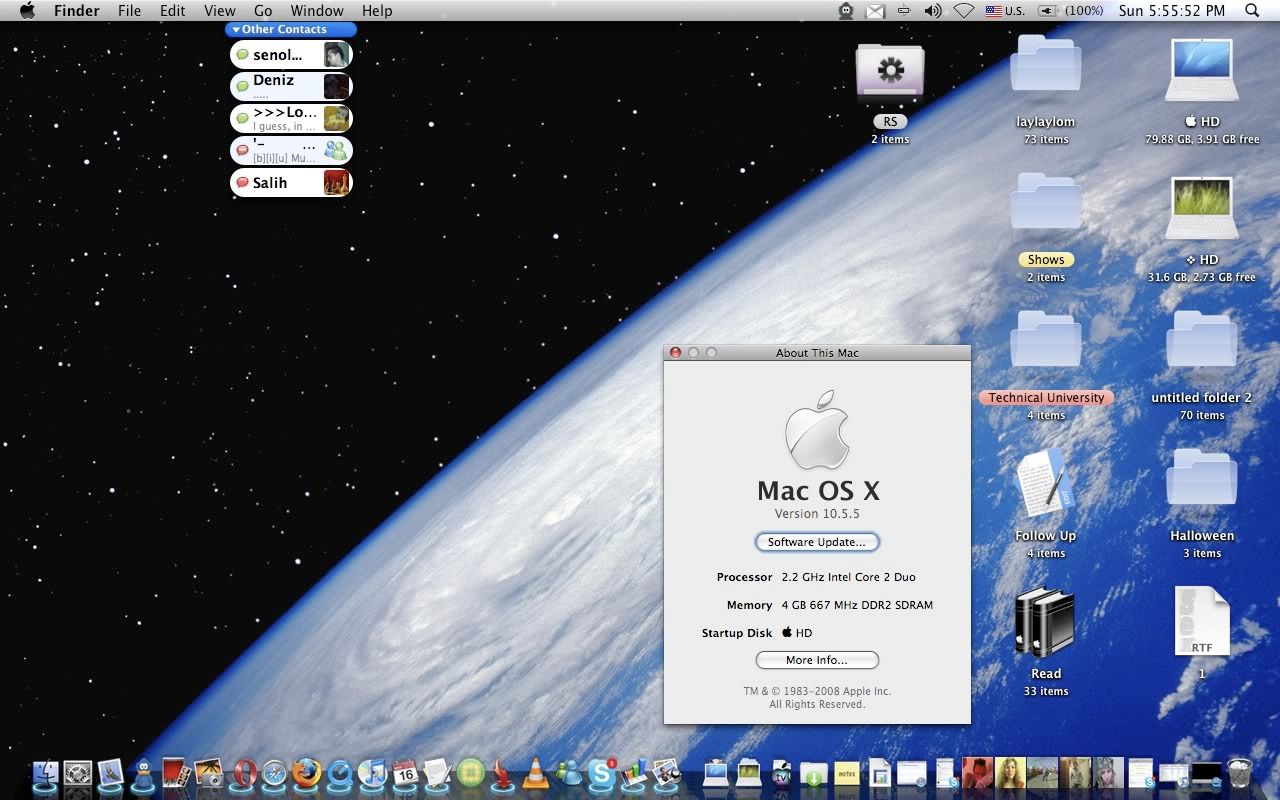
Task: Restore the minimized blonde woman photo
Action: [1009, 773]
